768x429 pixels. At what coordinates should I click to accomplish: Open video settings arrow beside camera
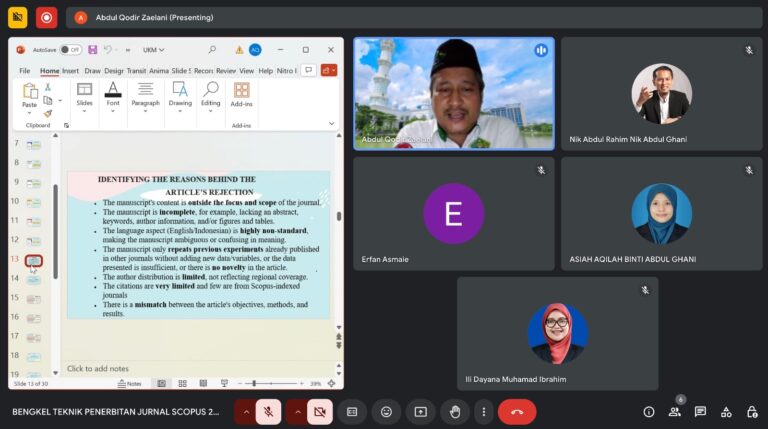(x=298, y=411)
